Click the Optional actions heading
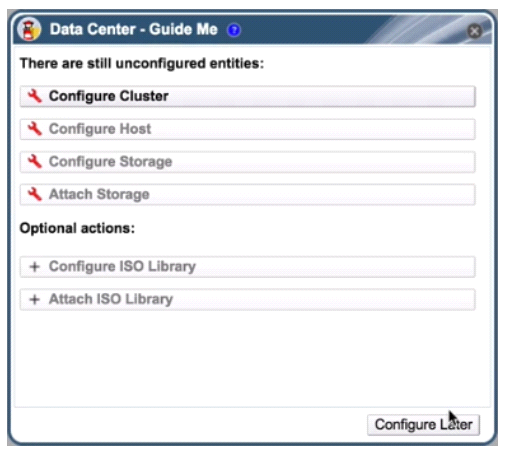 [x=77, y=228]
